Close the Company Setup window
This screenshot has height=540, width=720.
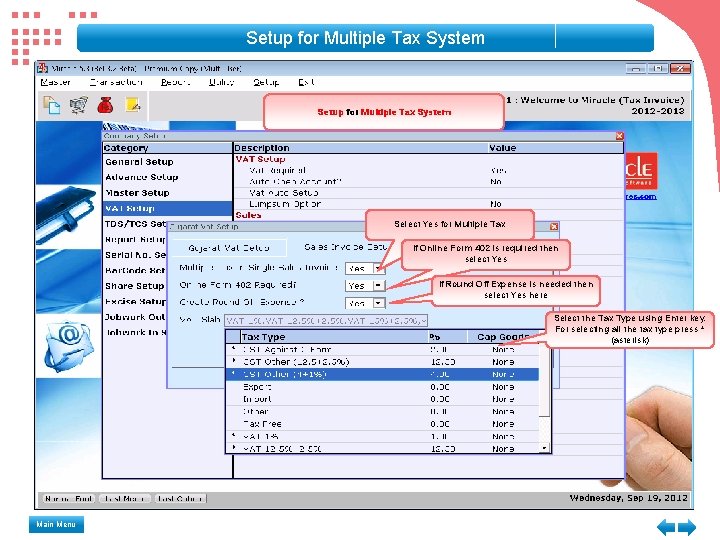(x=619, y=136)
